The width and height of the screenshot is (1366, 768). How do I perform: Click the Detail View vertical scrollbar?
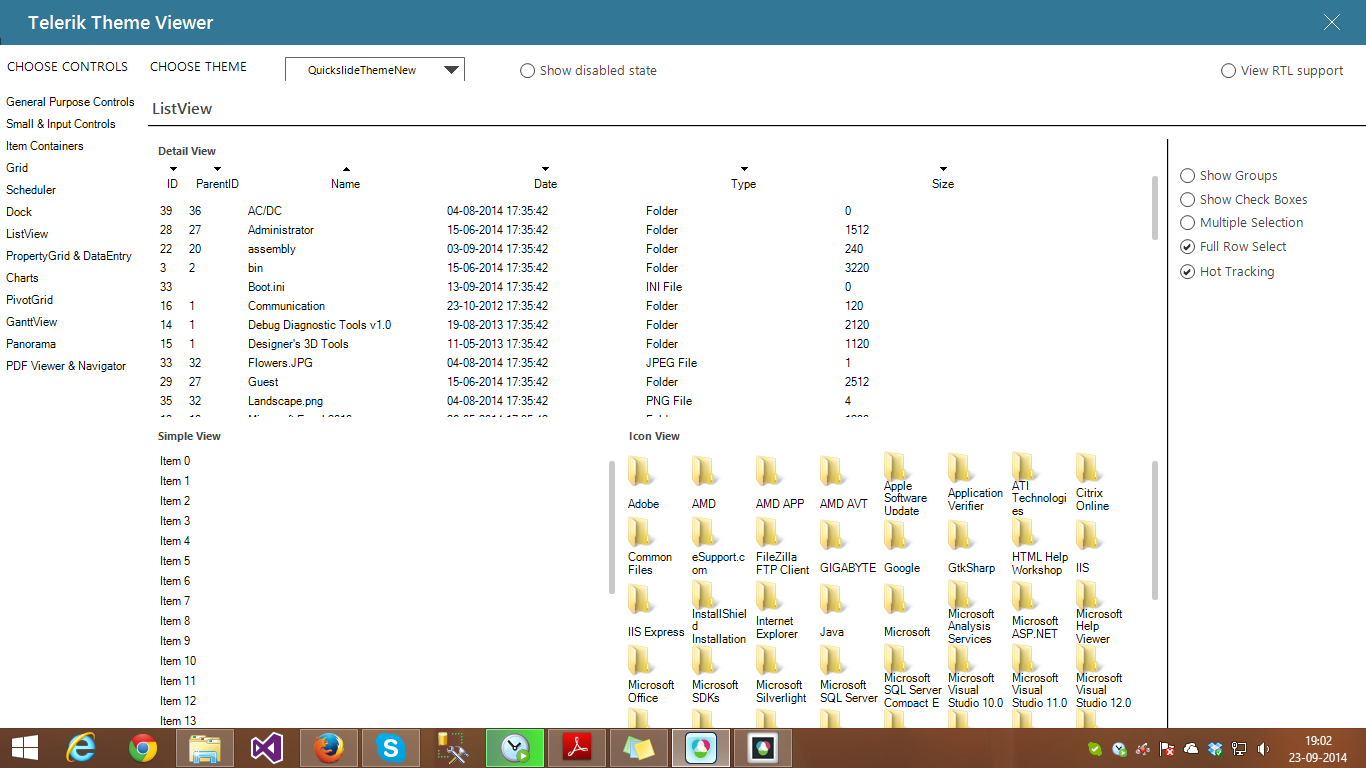point(1155,209)
